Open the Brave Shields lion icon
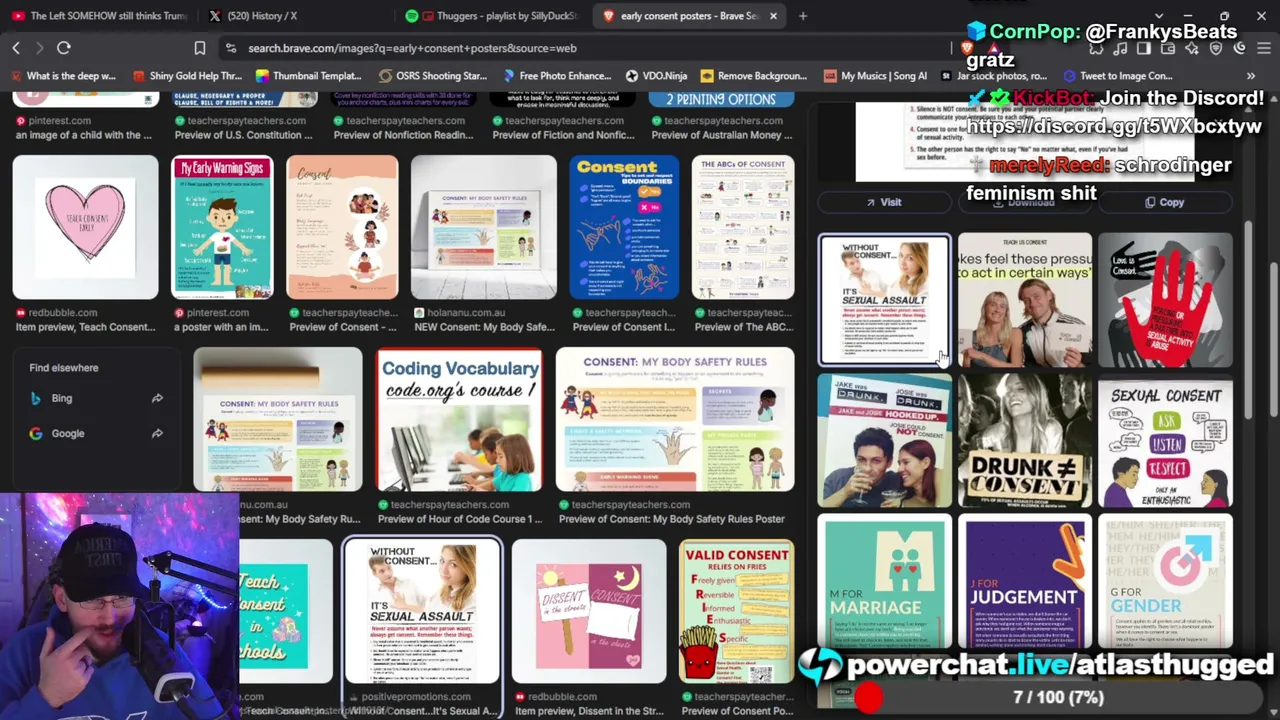The width and height of the screenshot is (1280, 720). click(967, 48)
